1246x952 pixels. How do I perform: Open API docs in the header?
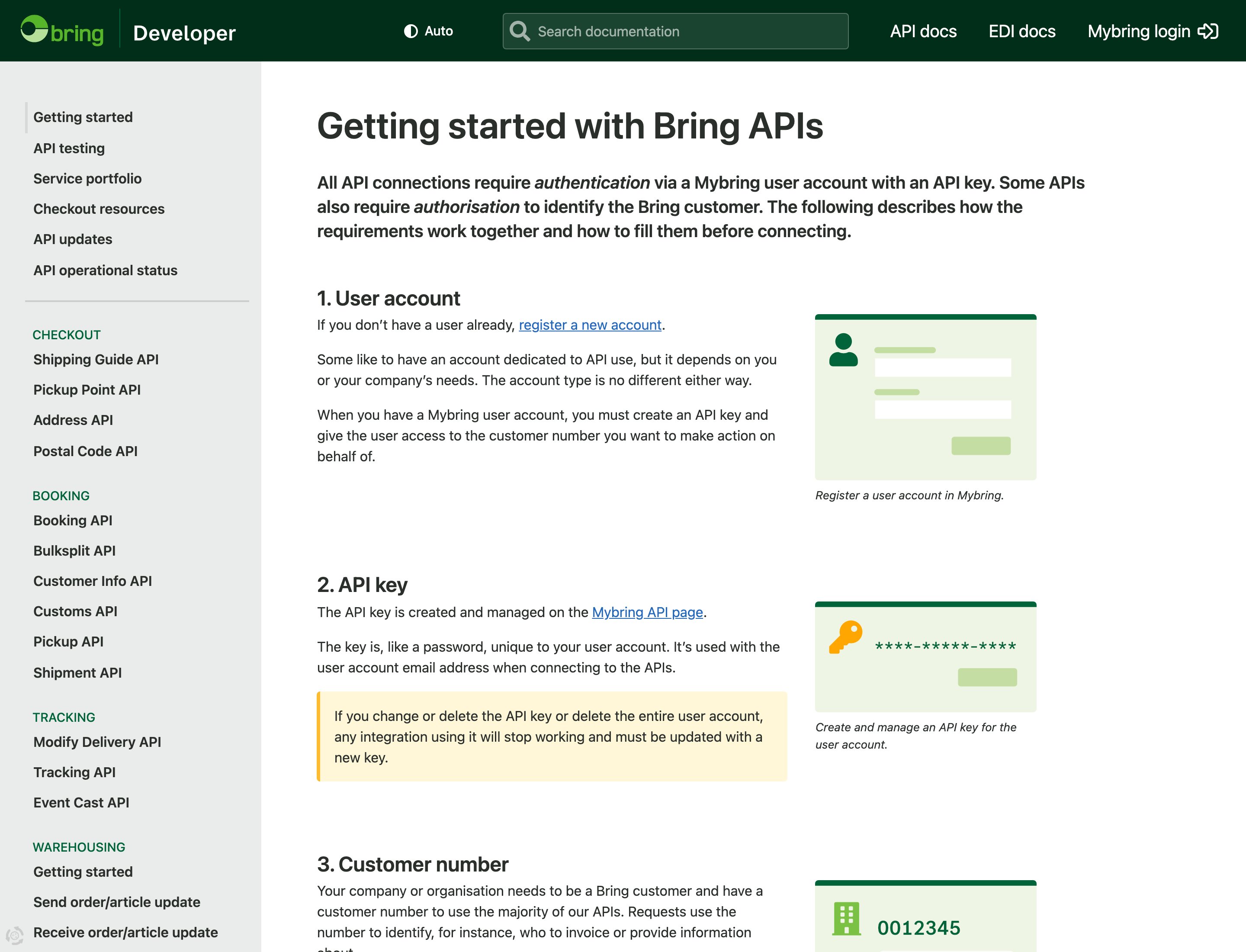923,31
